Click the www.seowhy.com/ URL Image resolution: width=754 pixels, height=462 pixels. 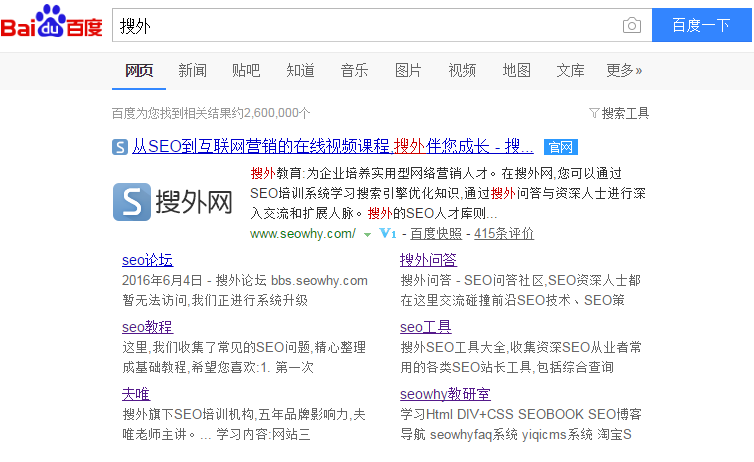point(303,234)
